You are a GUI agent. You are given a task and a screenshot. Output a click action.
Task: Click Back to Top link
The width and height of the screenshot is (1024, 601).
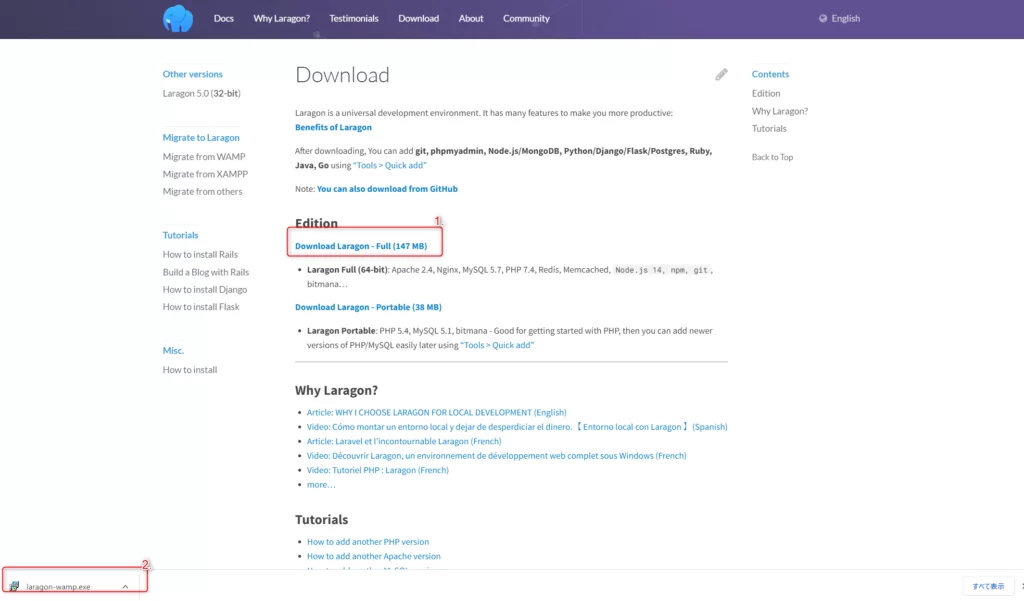coord(773,157)
